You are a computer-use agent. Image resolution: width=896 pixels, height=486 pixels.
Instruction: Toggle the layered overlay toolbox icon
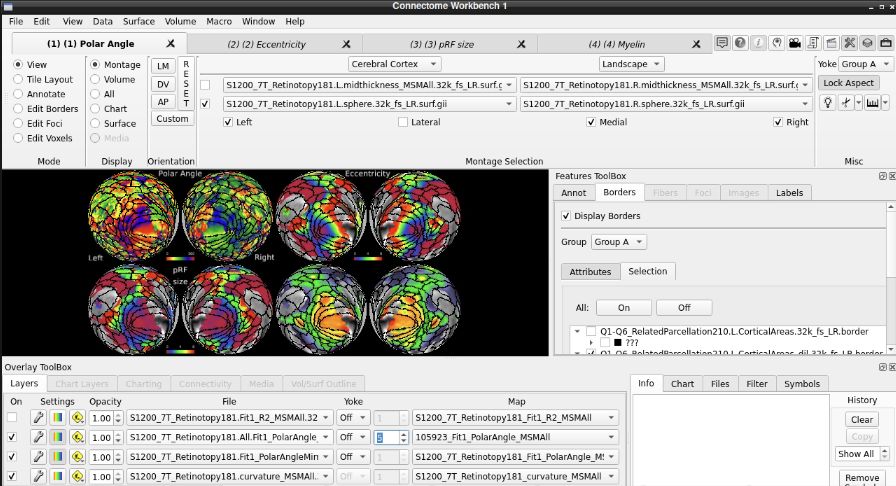point(867,43)
